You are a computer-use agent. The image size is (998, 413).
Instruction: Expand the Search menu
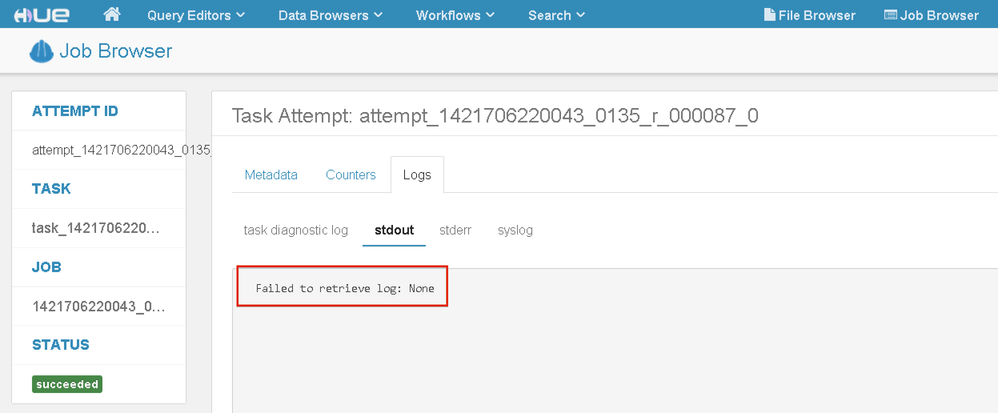[556, 15]
